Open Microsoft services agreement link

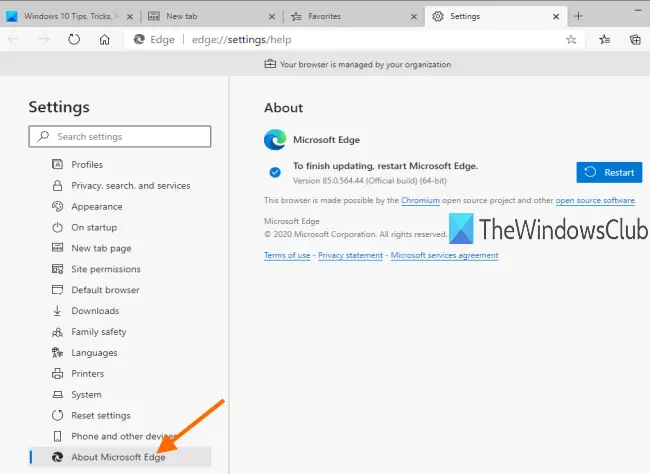pos(444,255)
